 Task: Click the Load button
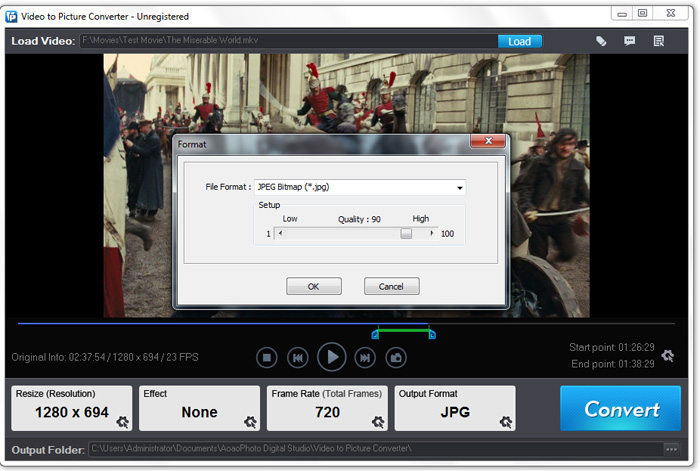520,42
